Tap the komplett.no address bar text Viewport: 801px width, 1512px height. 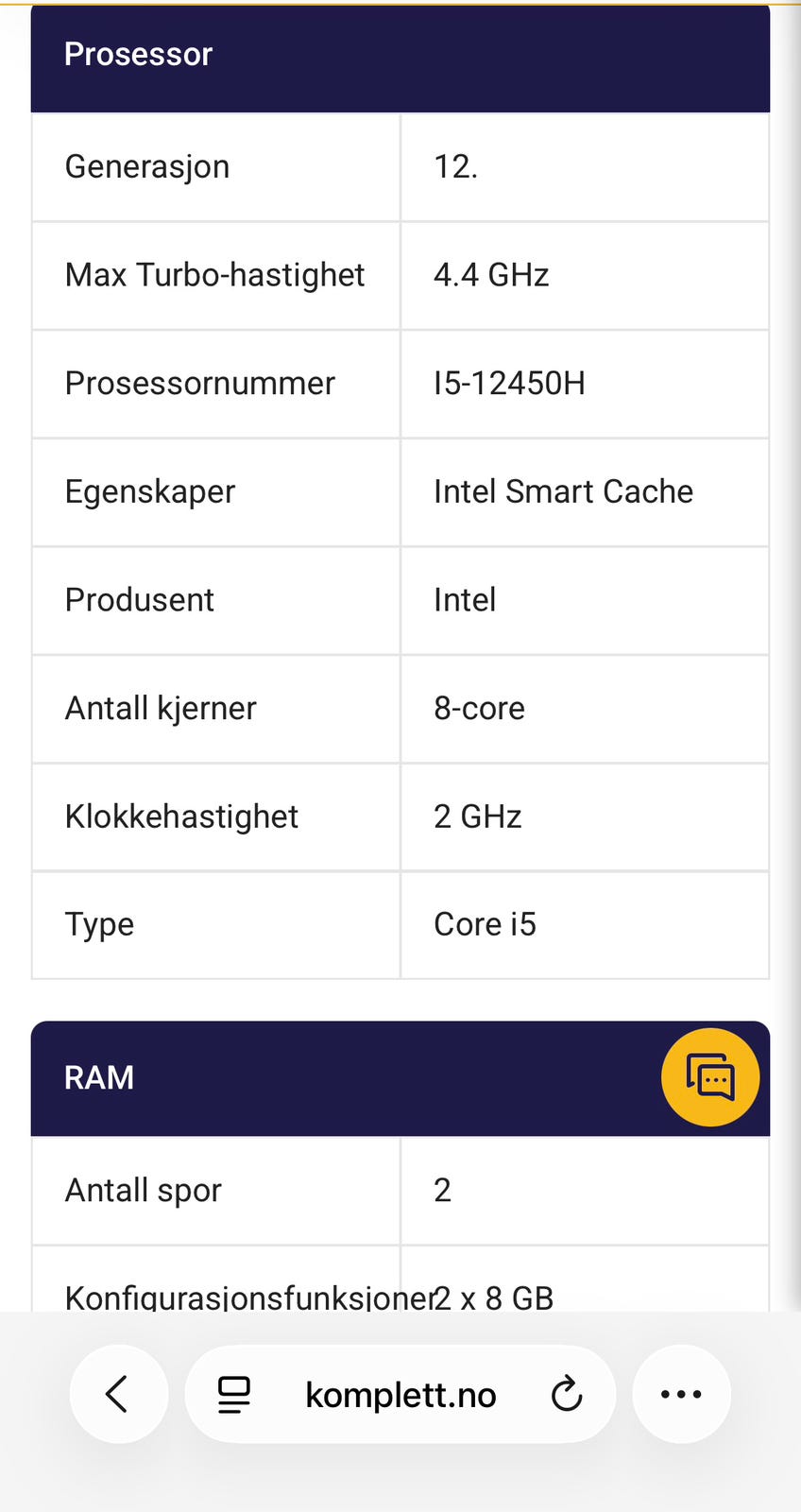400,1395
